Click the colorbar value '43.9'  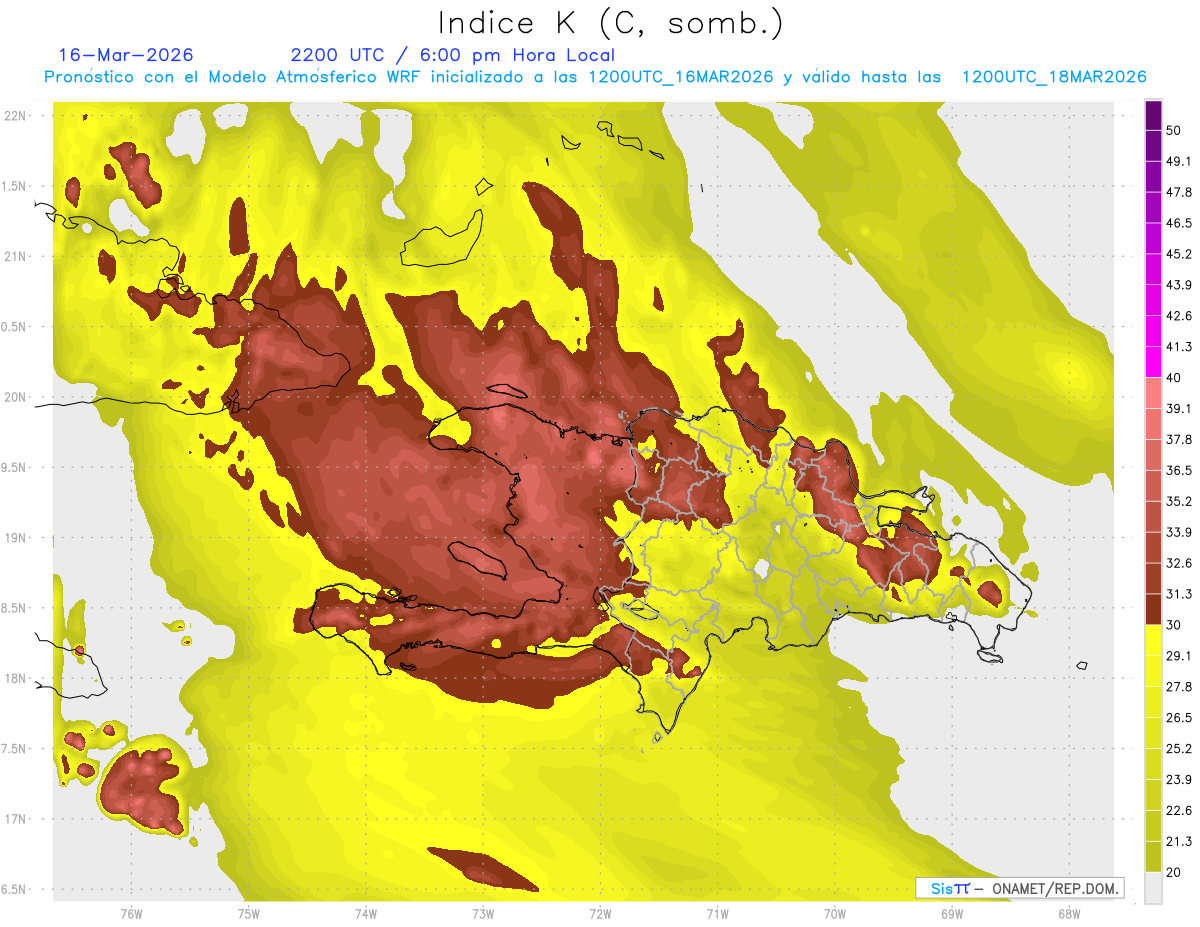(1179, 285)
